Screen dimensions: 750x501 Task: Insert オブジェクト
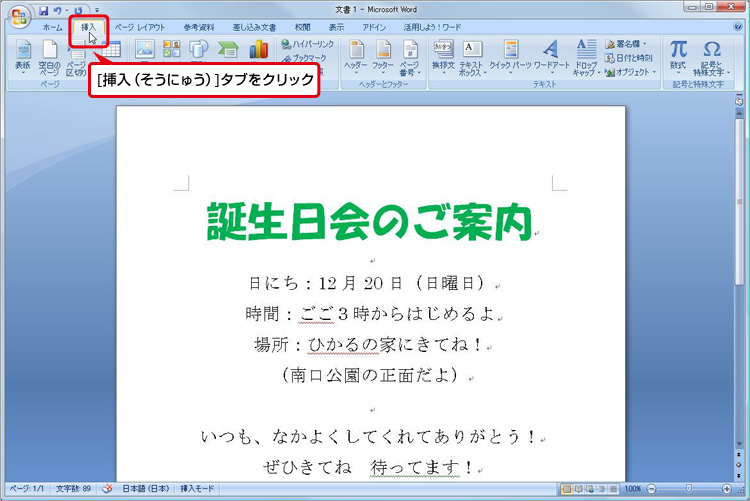(x=630, y=73)
